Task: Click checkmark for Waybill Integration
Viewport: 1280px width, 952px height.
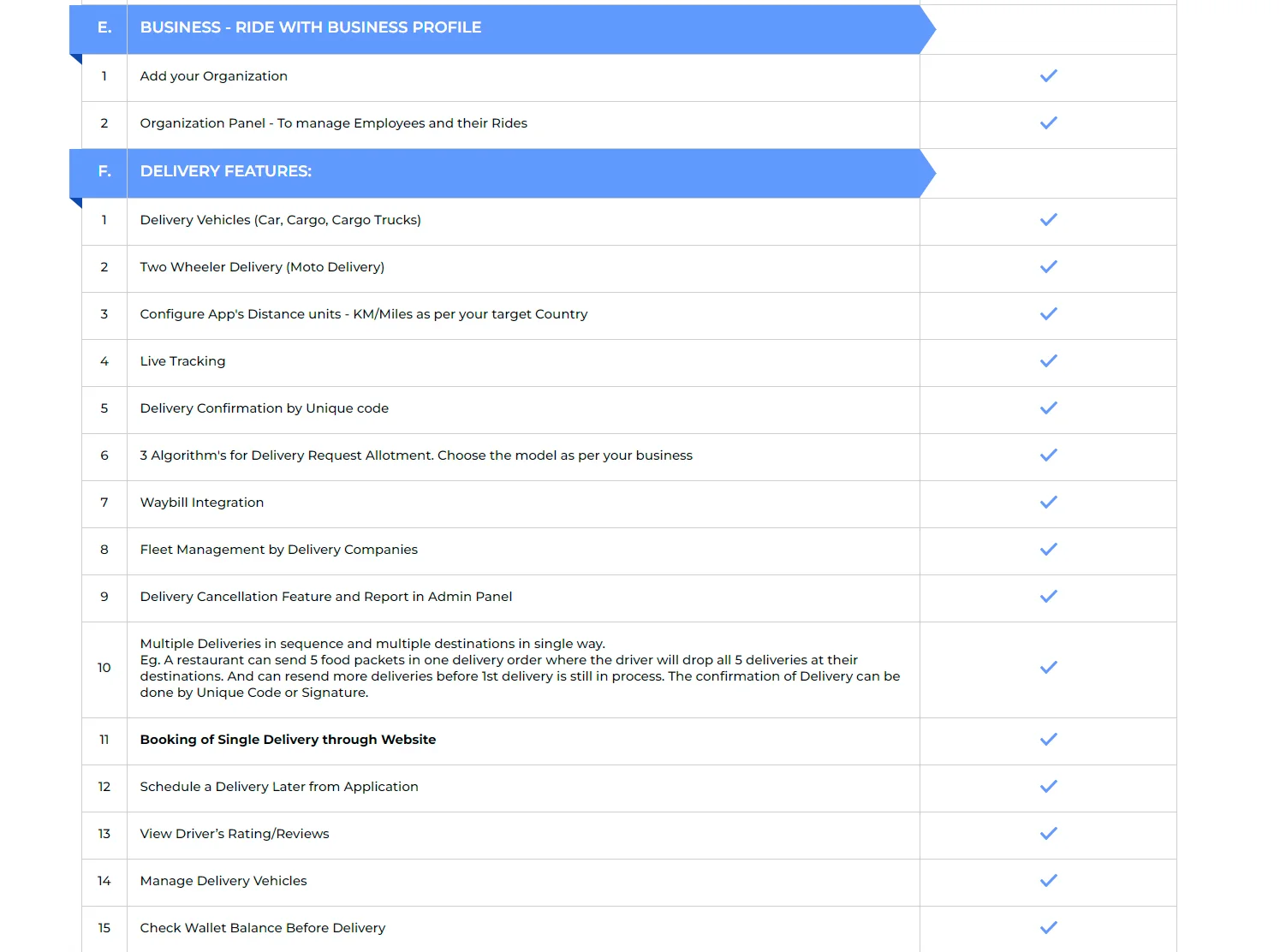Action: click(x=1048, y=503)
